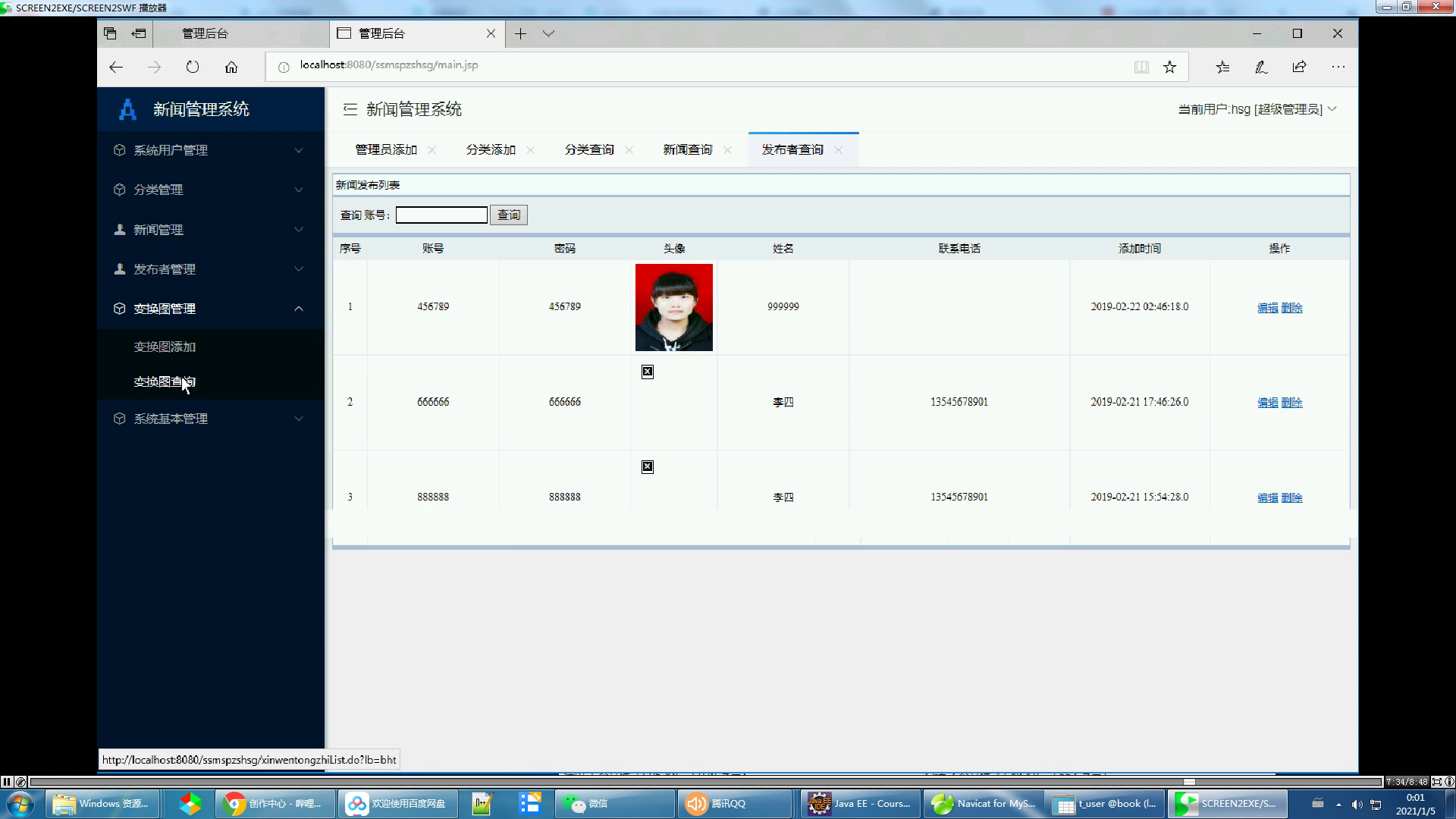Expand 系统用户管理 sidebar menu
Screen dimensions: 1456x819
pyautogui.click(x=211, y=150)
